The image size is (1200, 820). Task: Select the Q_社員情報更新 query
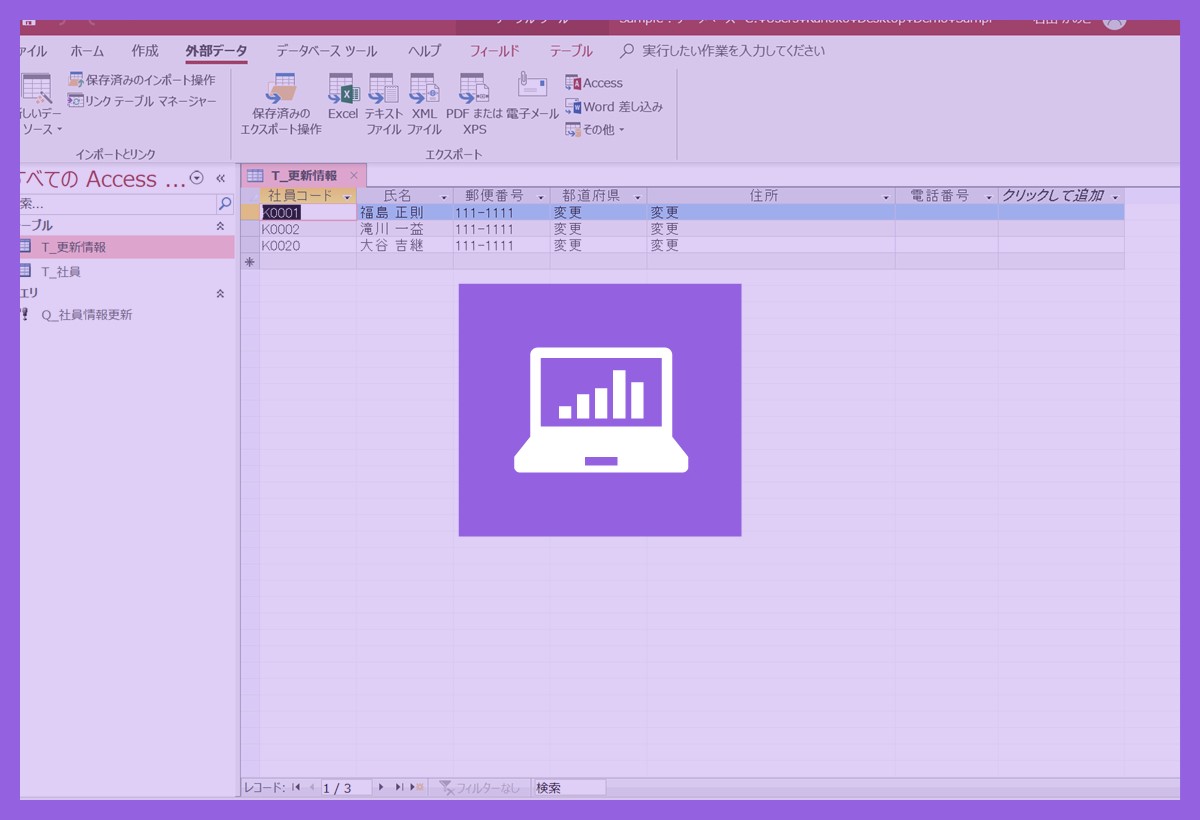[x=87, y=315]
